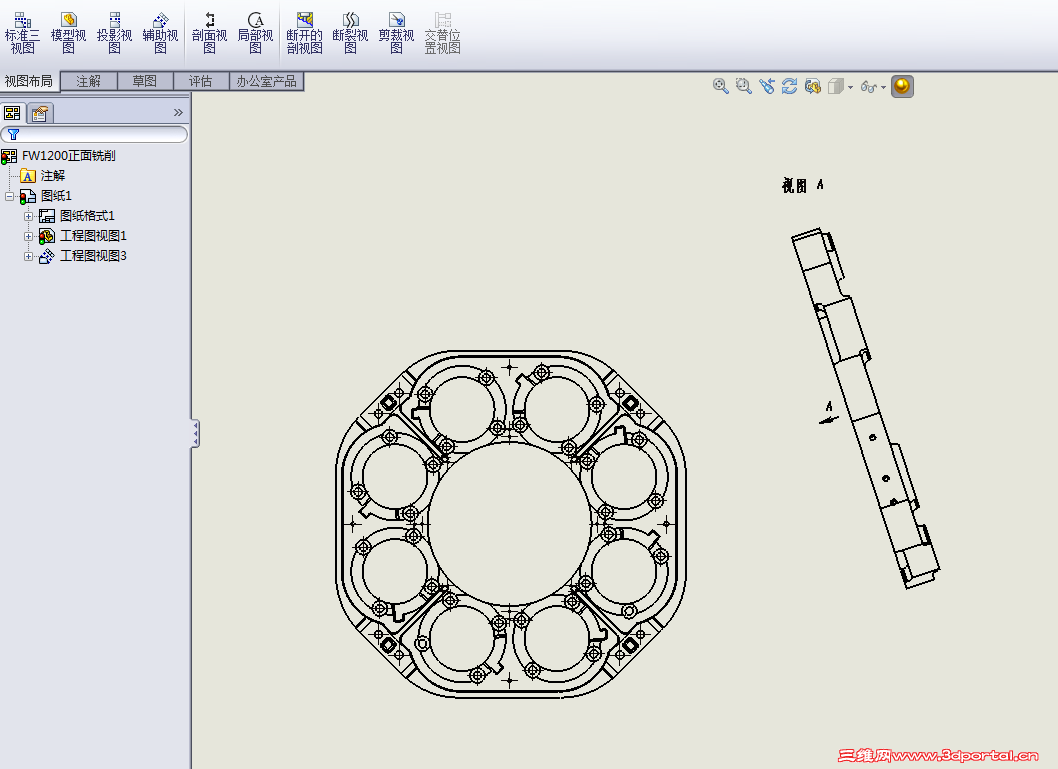Image resolution: width=1058 pixels, height=769 pixels.
Task: Select 断裂视图 (break view) tool
Action: 350,32
